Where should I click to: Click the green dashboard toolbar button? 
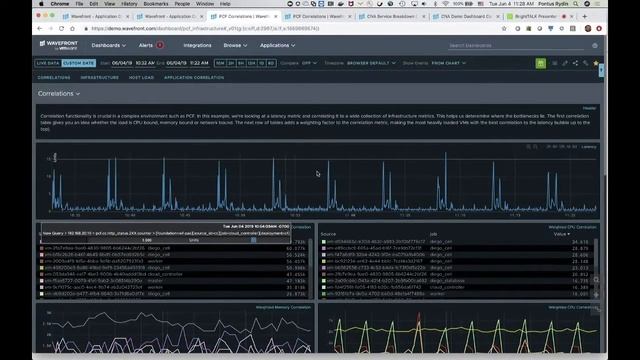(540, 63)
